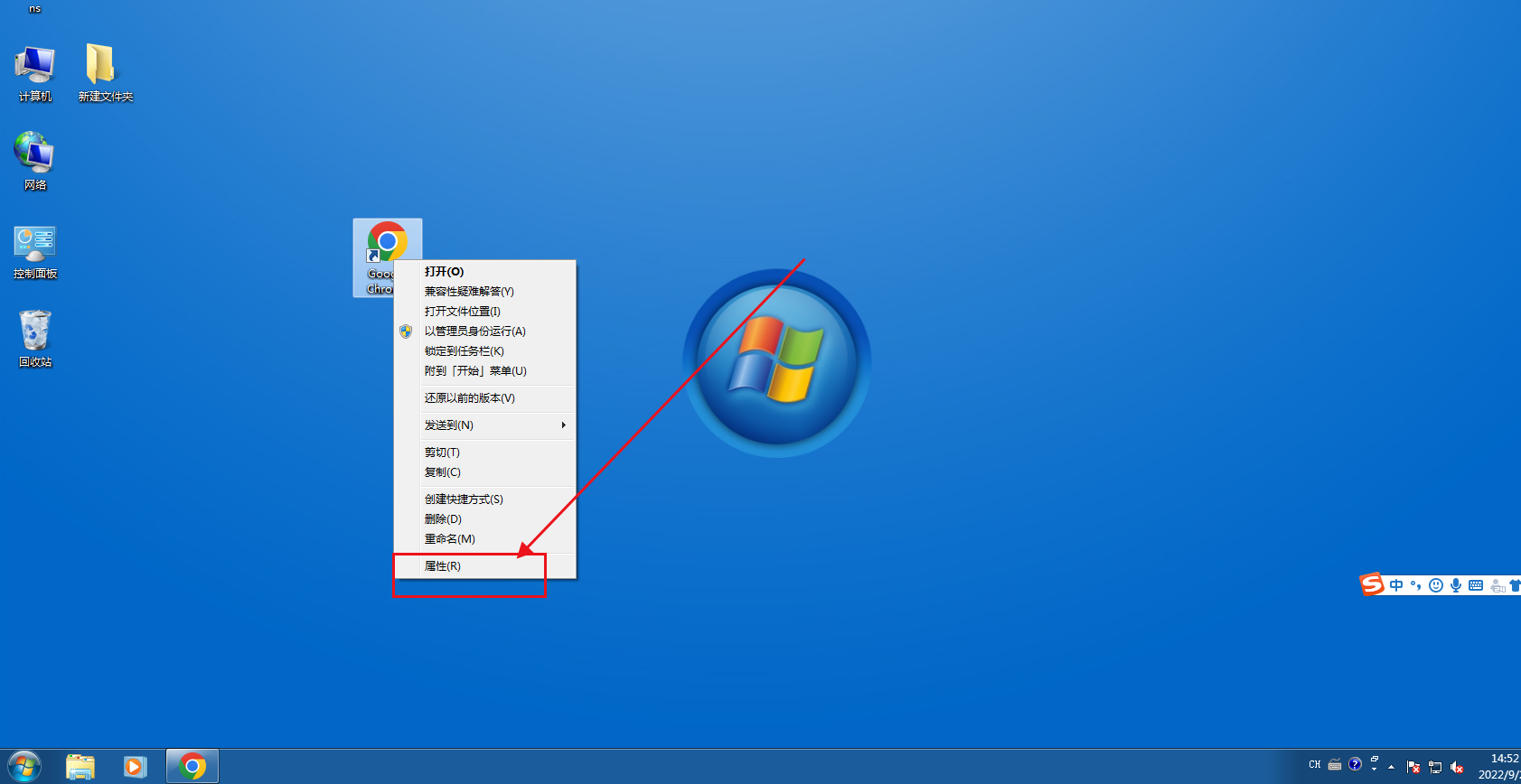Screen dimensions: 1521x784
Task: Choose 属性(R) in the context menu
Action: click(484, 565)
